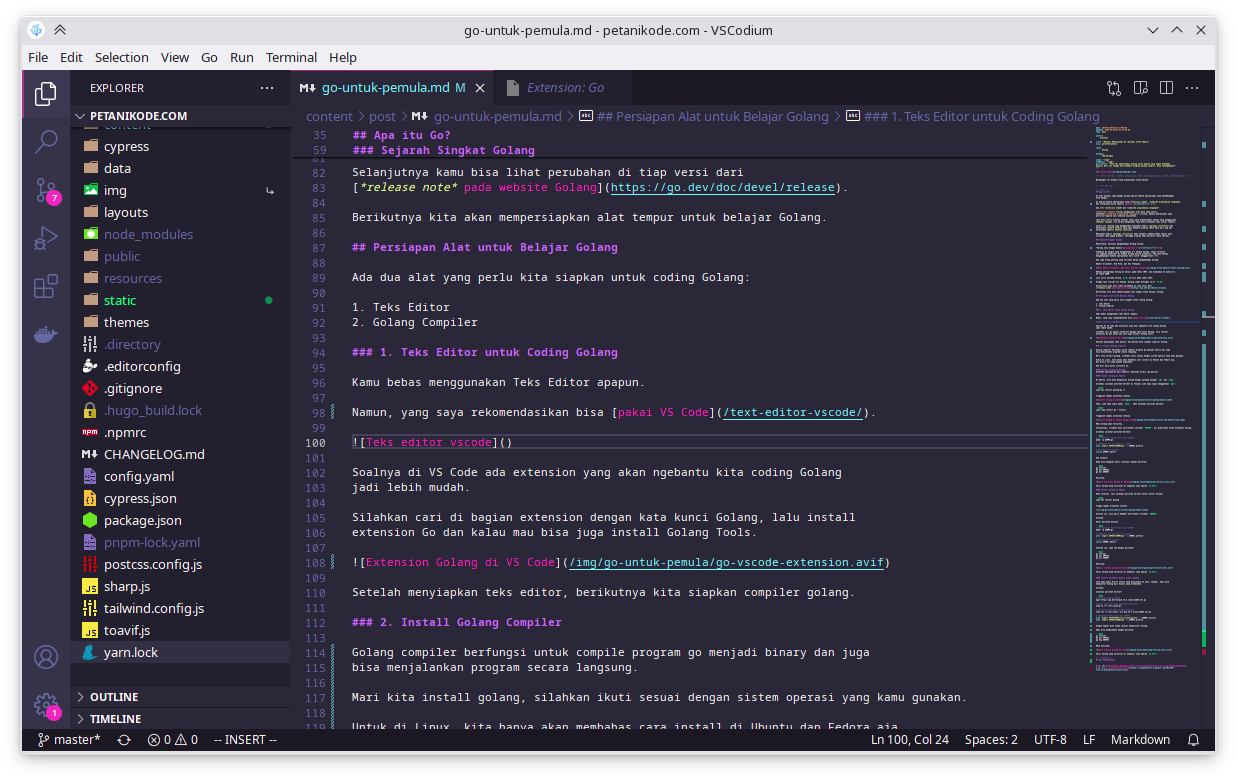
Task: Open the Extensions view
Action: pyautogui.click(x=46, y=287)
